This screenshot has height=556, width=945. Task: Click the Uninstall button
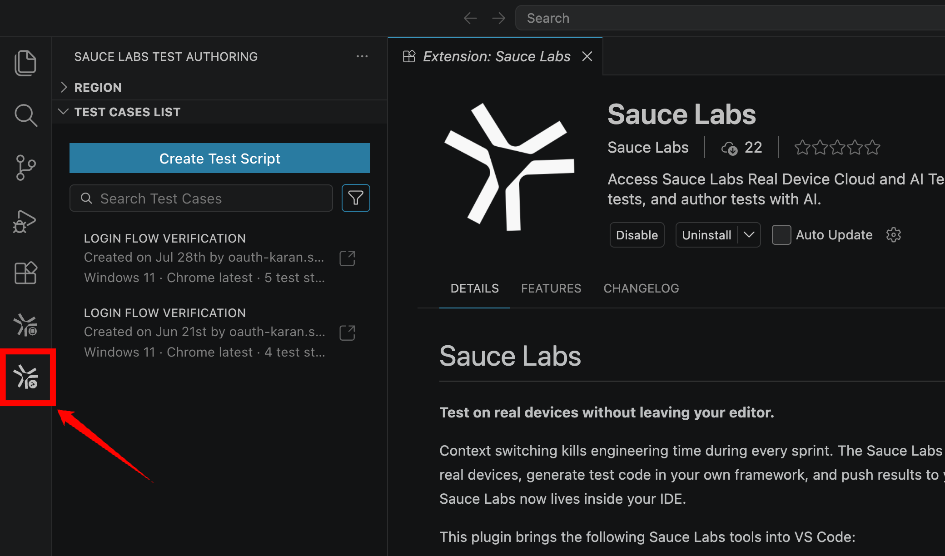pos(706,235)
